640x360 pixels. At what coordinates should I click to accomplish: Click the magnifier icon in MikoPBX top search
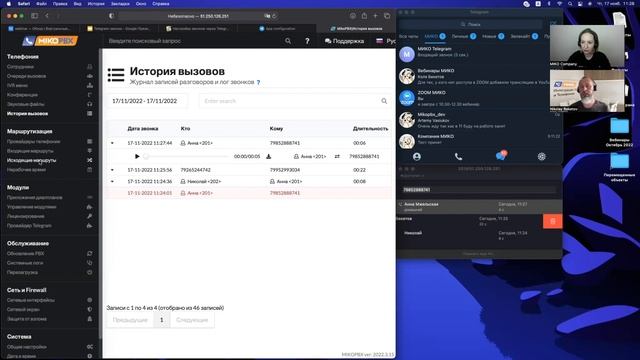[288, 41]
